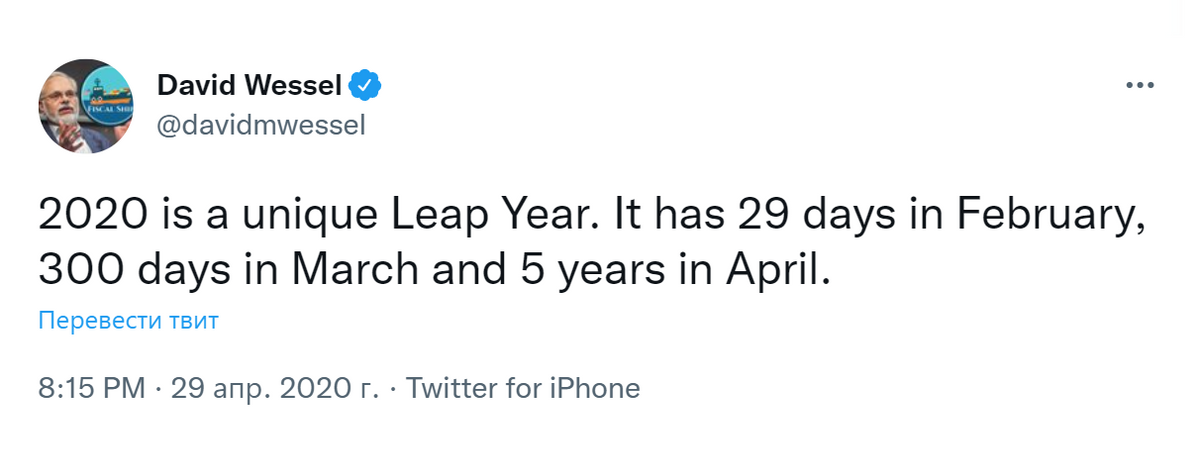
Task: Open the David Wessel display name
Action: [250, 87]
